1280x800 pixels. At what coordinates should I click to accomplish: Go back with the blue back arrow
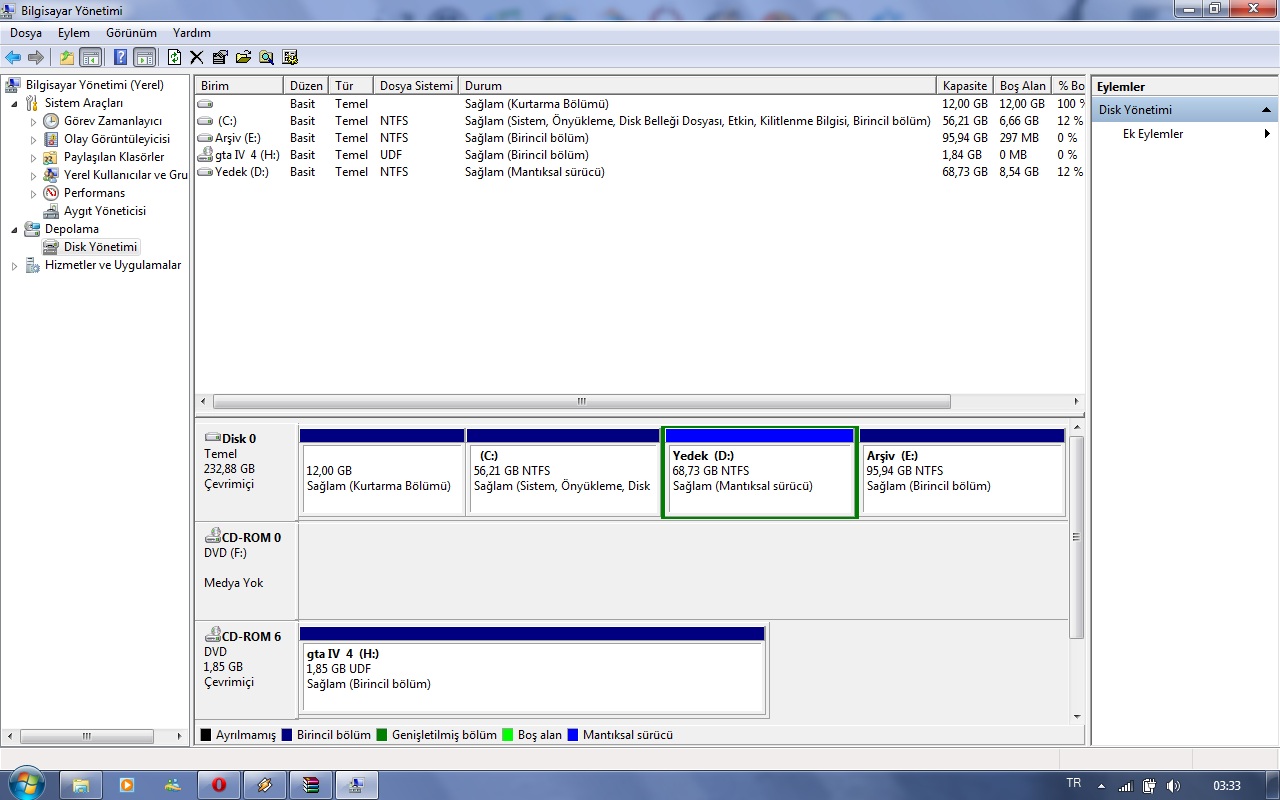pos(13,57)
